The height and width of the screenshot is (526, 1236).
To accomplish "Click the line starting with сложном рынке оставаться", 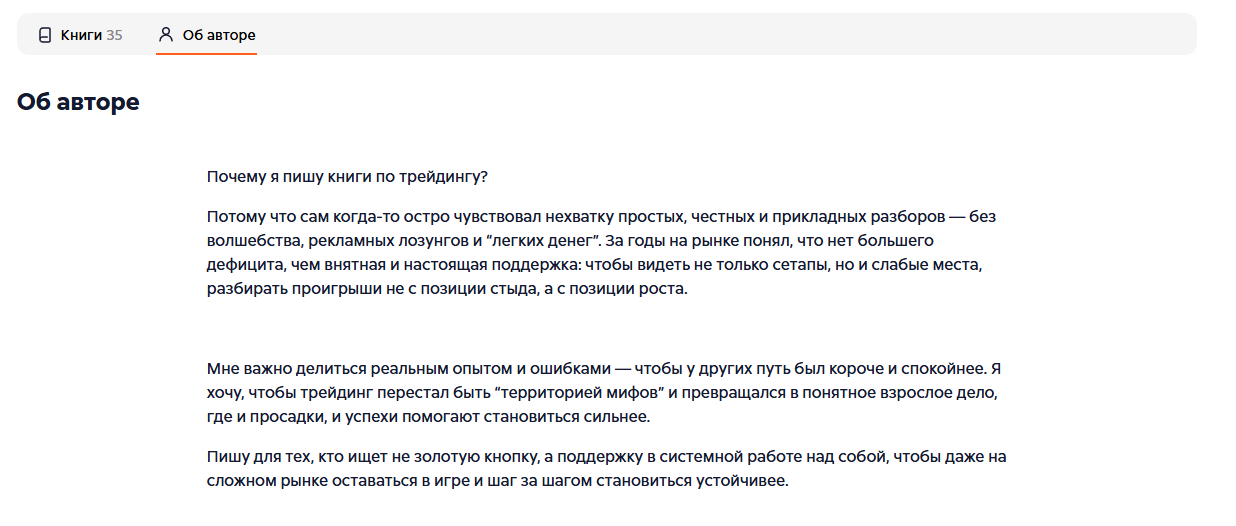I will point(497,480).
